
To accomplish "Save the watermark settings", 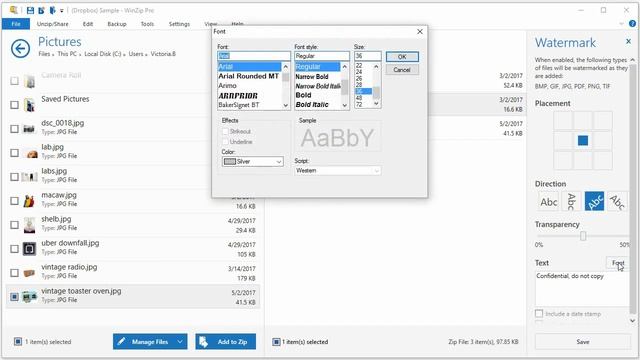I will click(x=583, y=342).
